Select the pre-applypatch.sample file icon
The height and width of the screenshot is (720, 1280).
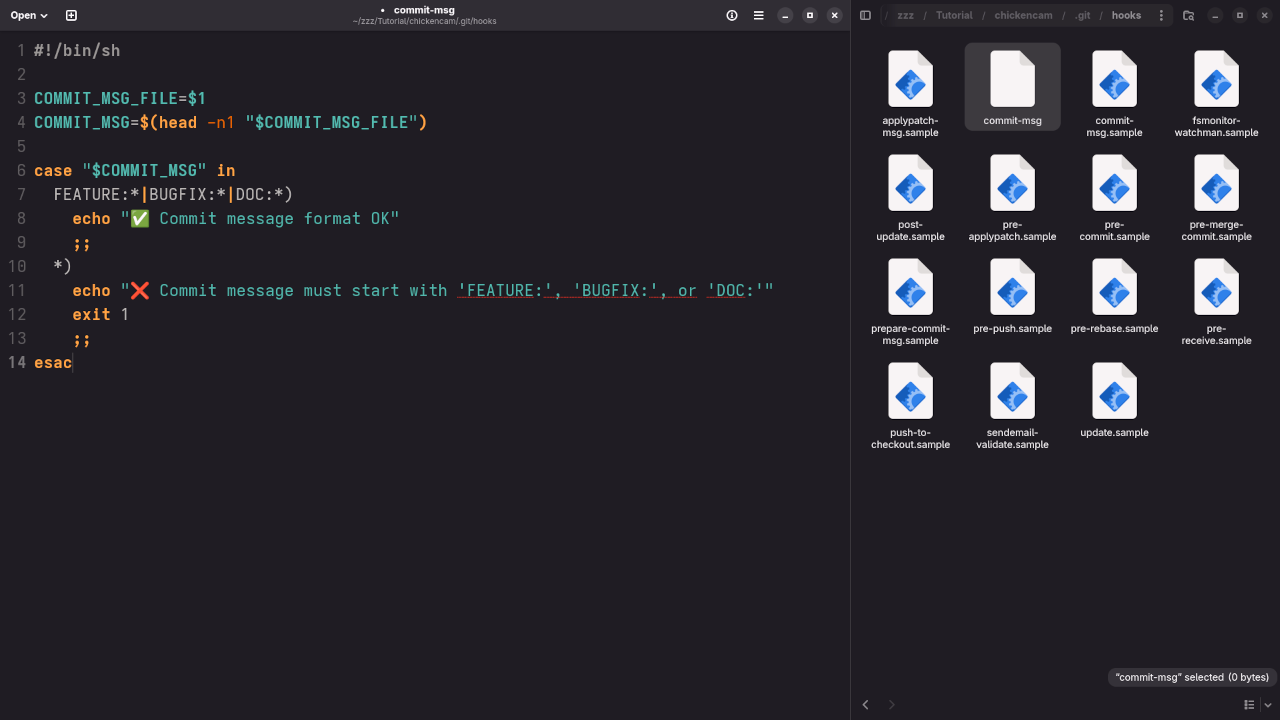pyautogui.click(x=1012, y=183)
